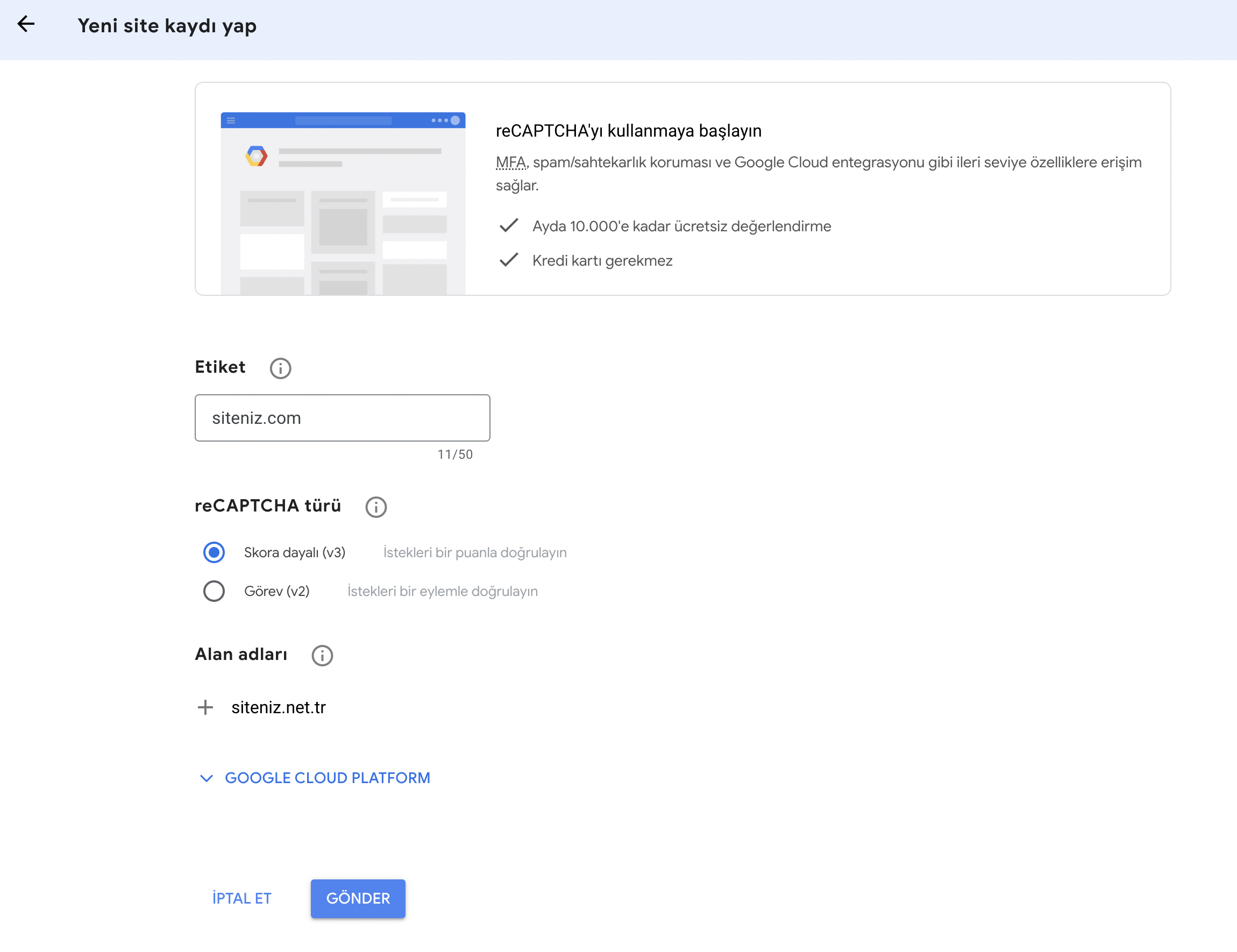Click the Görev (v2) option label
The height and width of the screenshot is (952, 1237).
(x=276, y=591)
